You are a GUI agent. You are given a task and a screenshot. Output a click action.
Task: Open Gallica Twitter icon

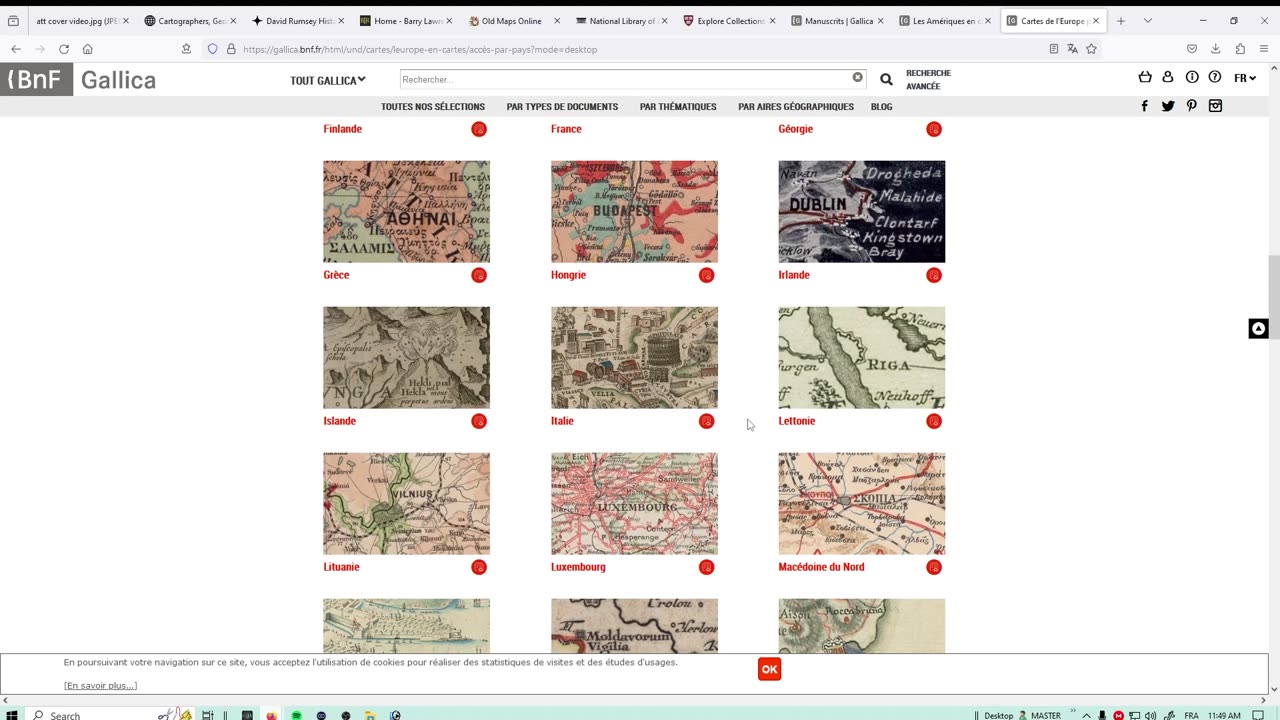coord(1168,106)
